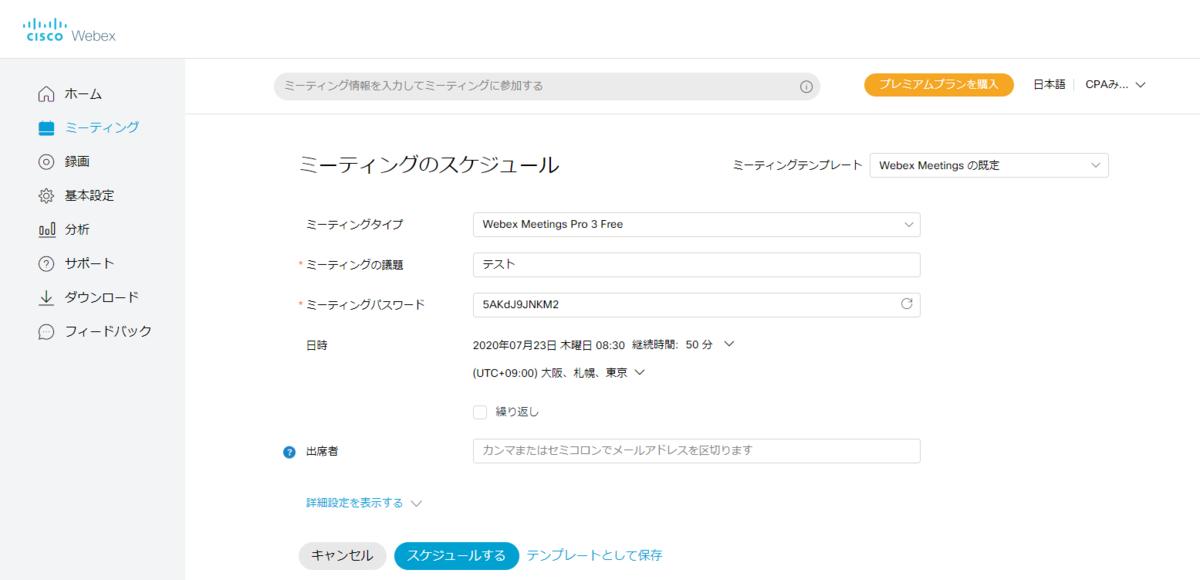This screenshot has width=1200, height=580.
Task: Click the 継続時間: 50 分 text
Action: 673,345
